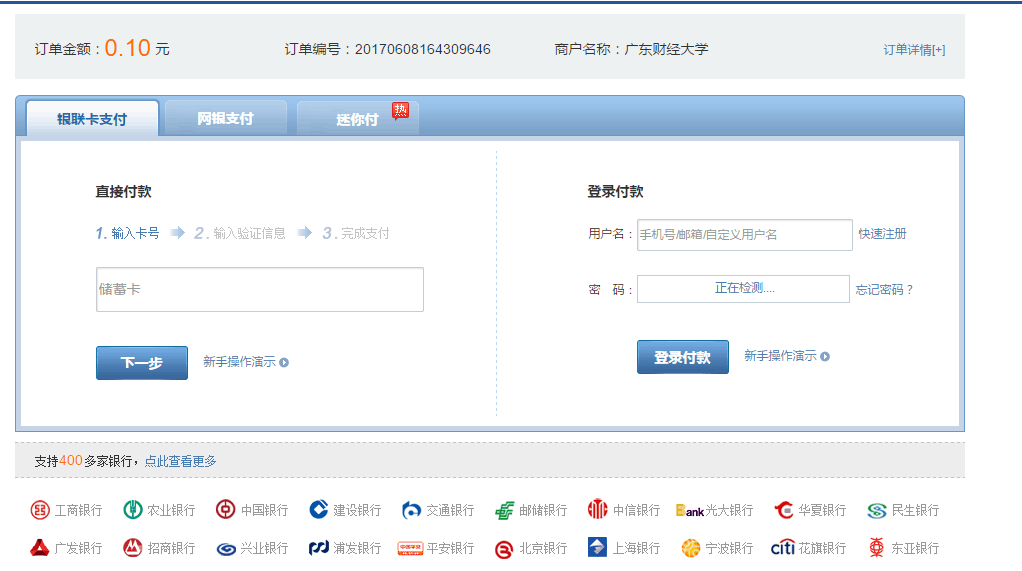Click the 忘记密码？ link
The width and height of the screenshot is (1022, 571).
point(884,290)
